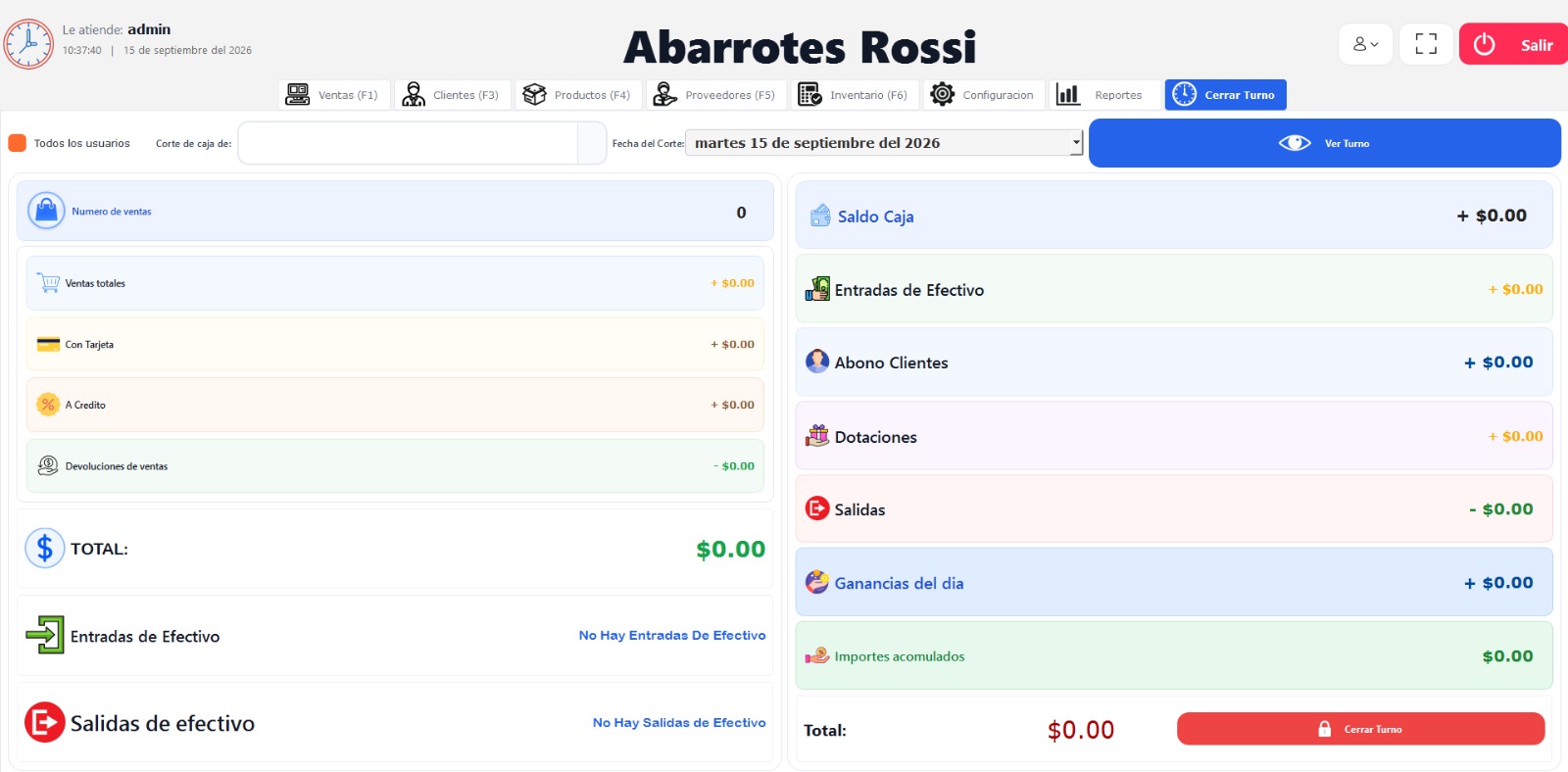
Task: Show shift with Ver Turno eye button
Action: tap(1324, 143)
